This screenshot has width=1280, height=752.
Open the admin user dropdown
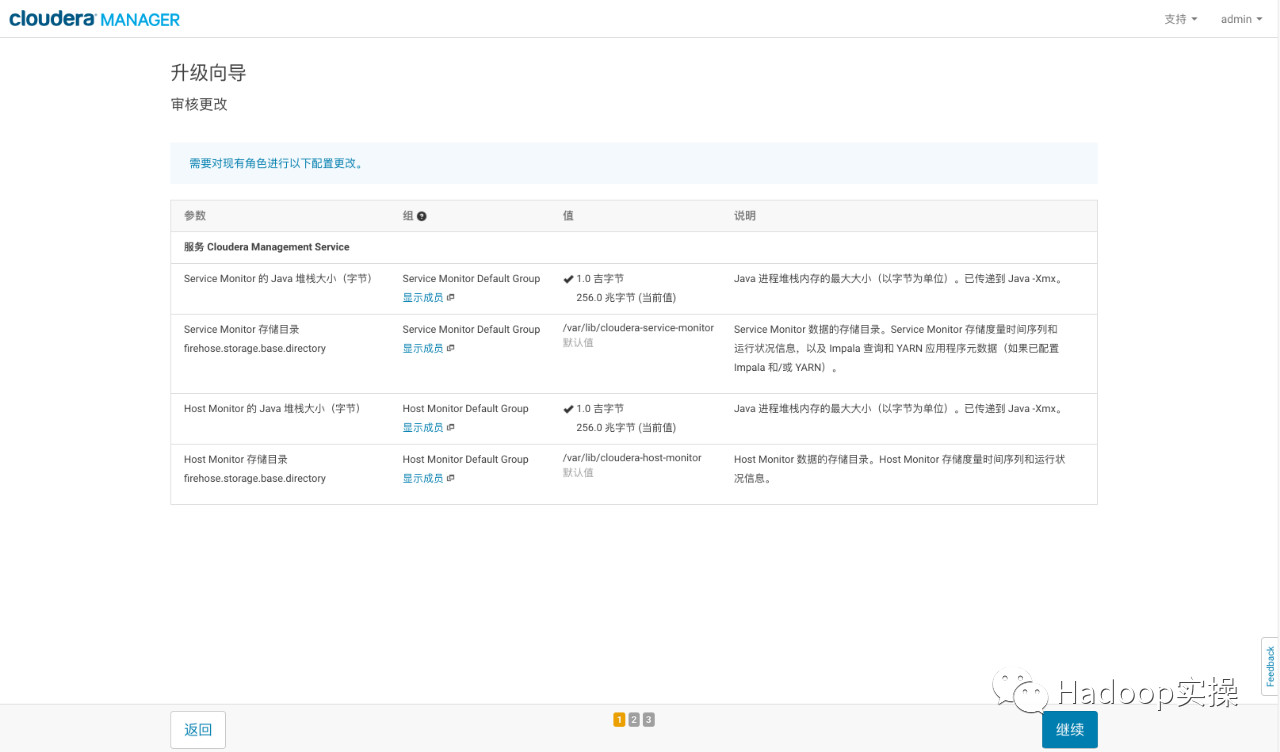pyautogui.click(x=1241, y=19)
